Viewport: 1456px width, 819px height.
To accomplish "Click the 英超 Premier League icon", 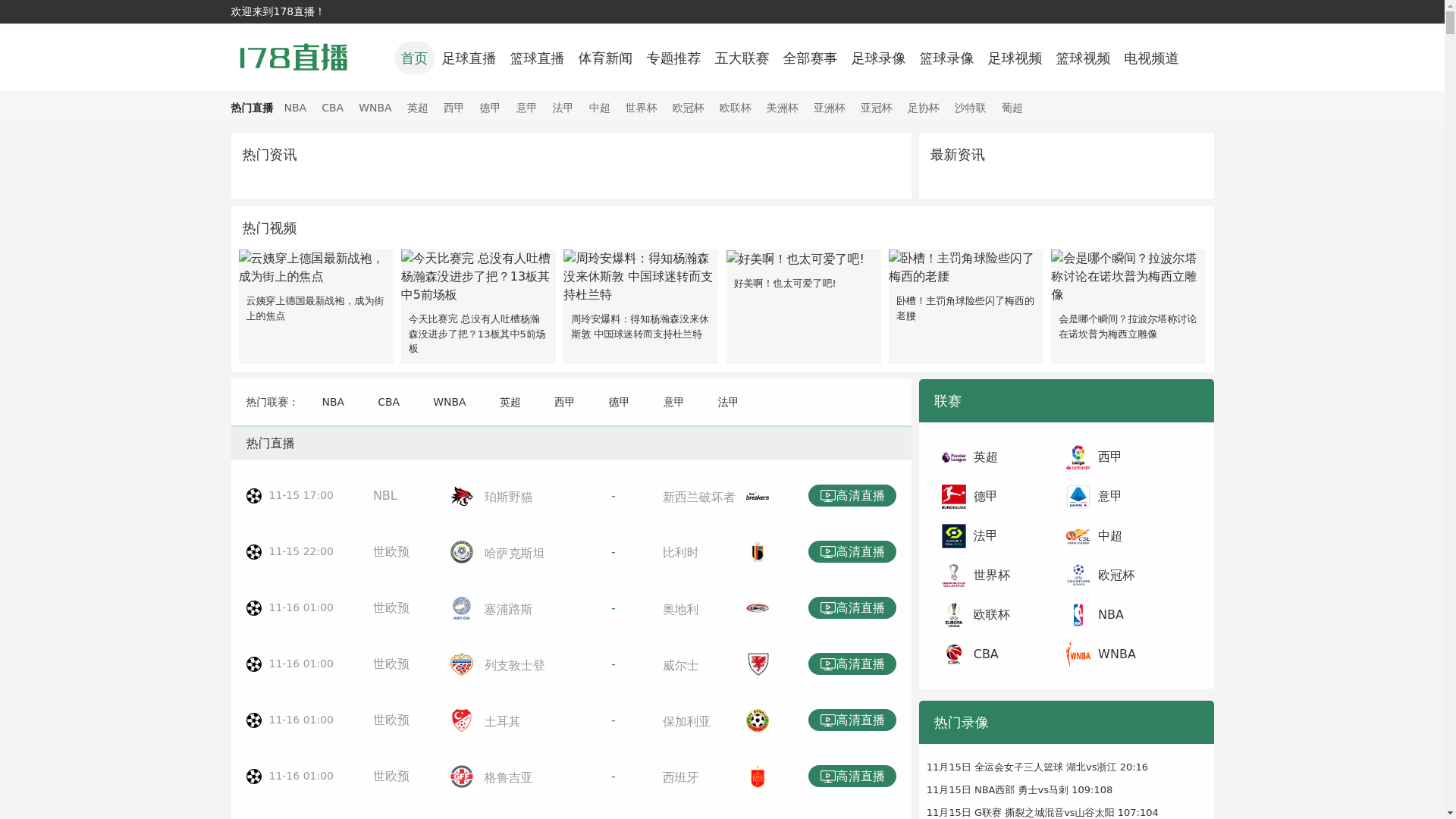I will click(954, 457).
